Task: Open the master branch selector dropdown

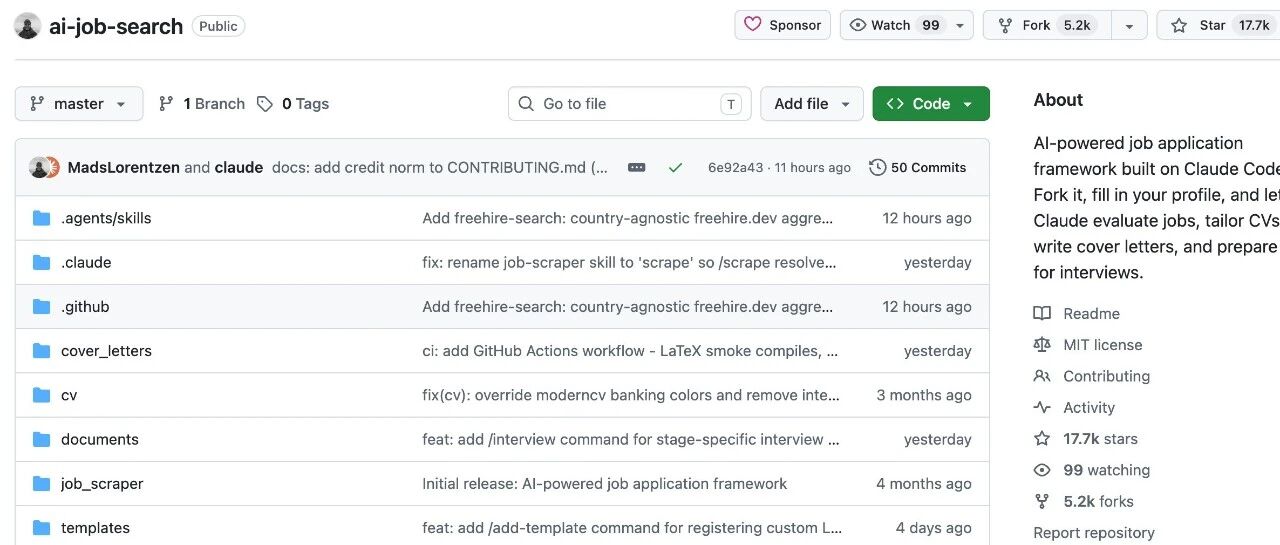Action: pos(79,104)
